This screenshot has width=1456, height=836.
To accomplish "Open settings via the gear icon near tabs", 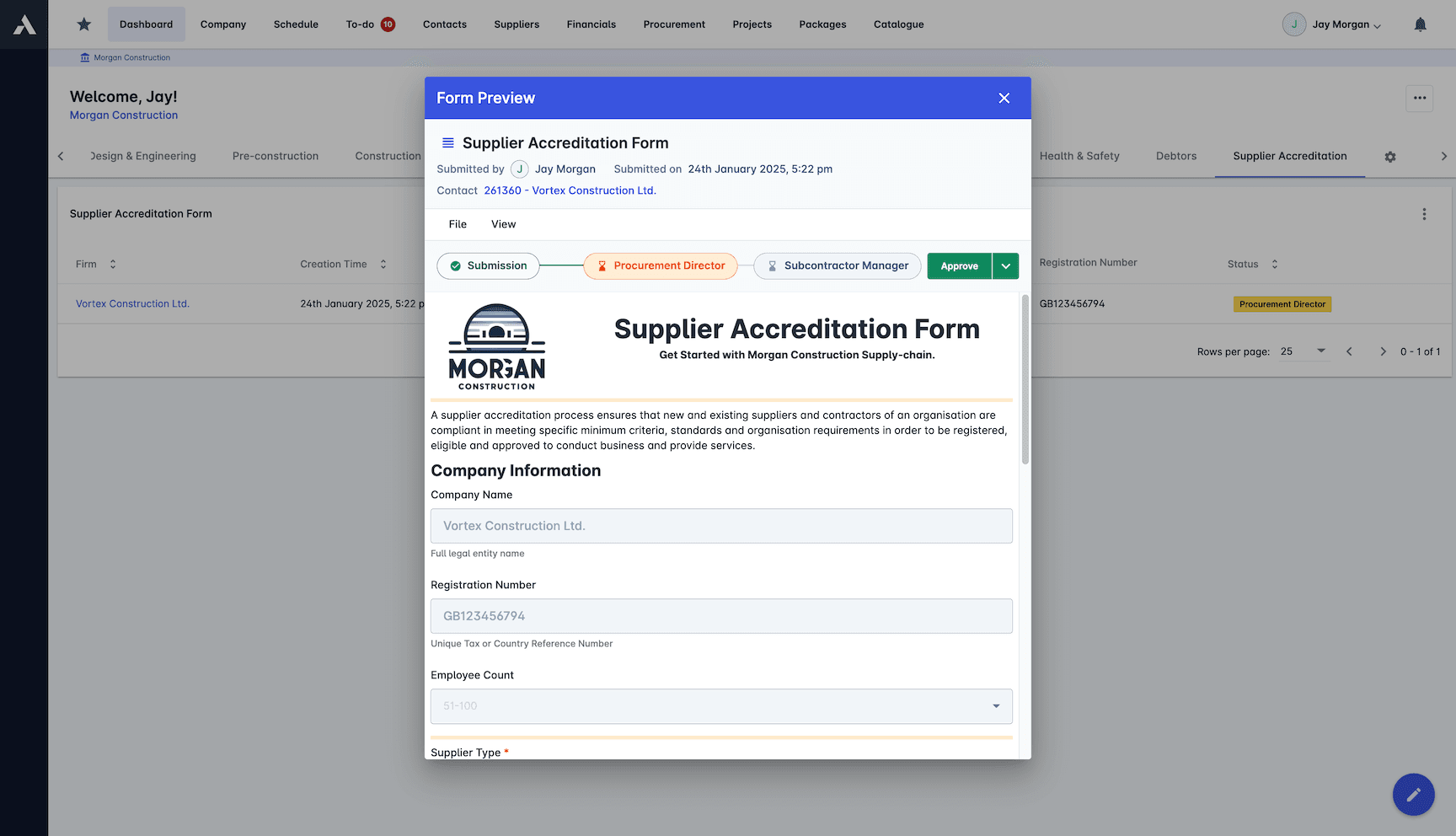I will click(x=1390, y=157).
